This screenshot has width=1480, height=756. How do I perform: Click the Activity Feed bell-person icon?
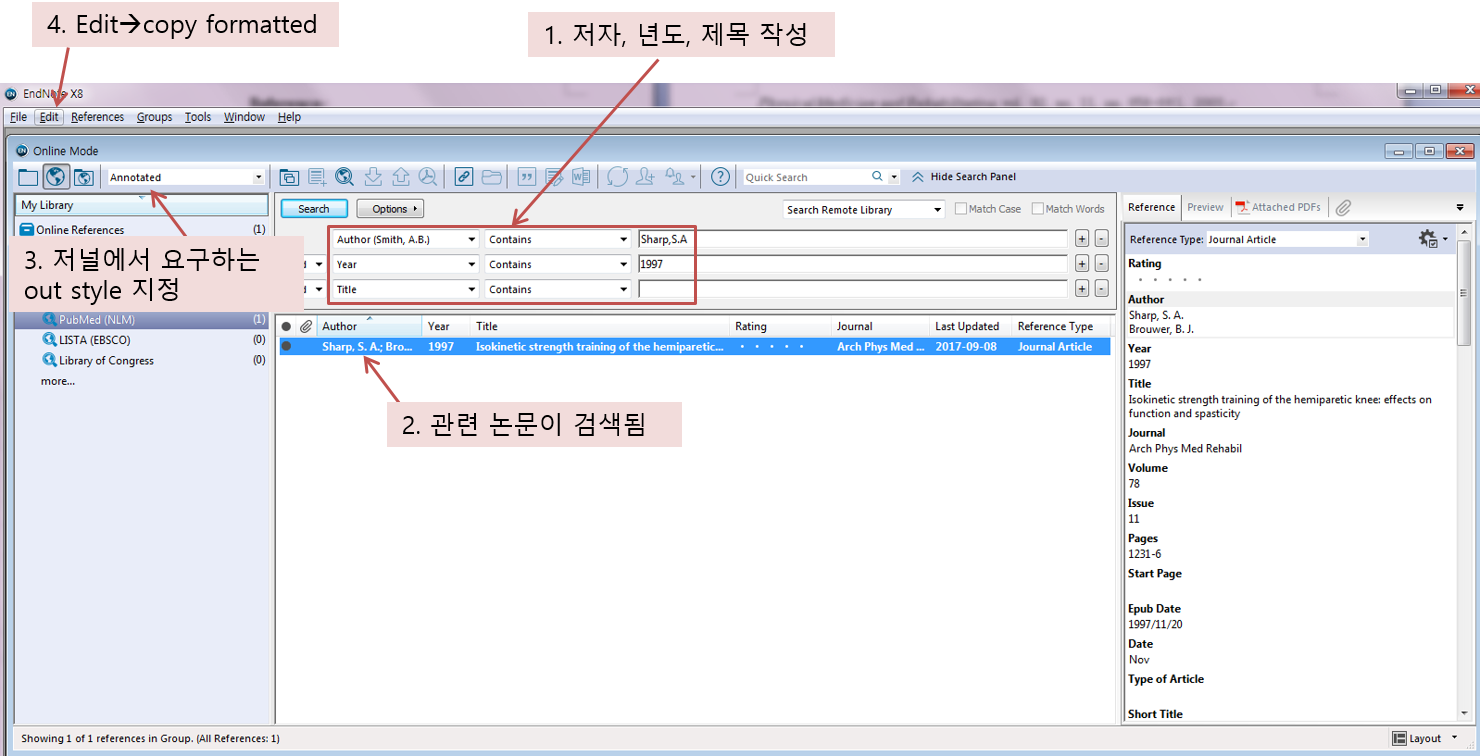point(675,177)
